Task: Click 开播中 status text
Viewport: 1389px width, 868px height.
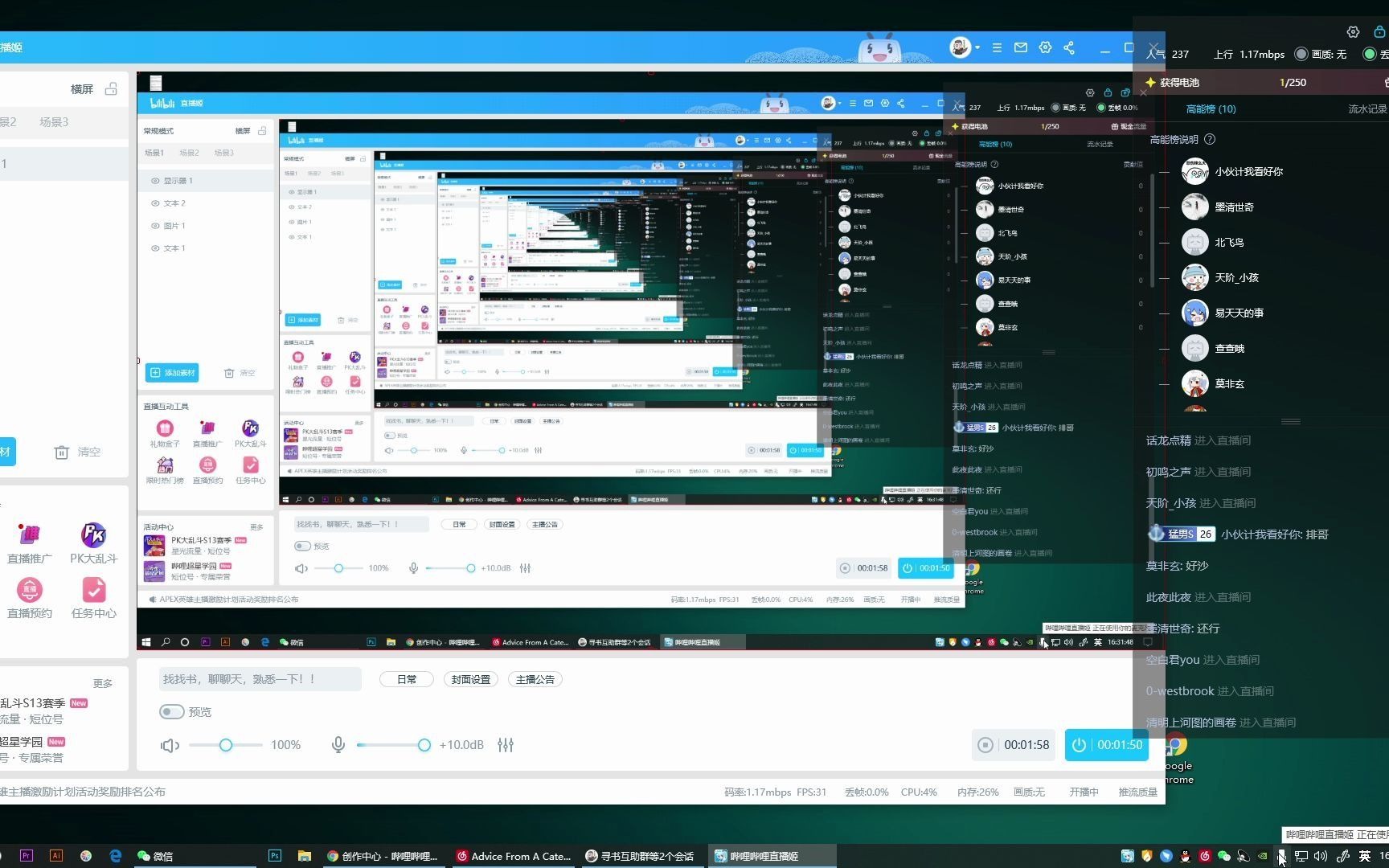Action: [1084, 792]
